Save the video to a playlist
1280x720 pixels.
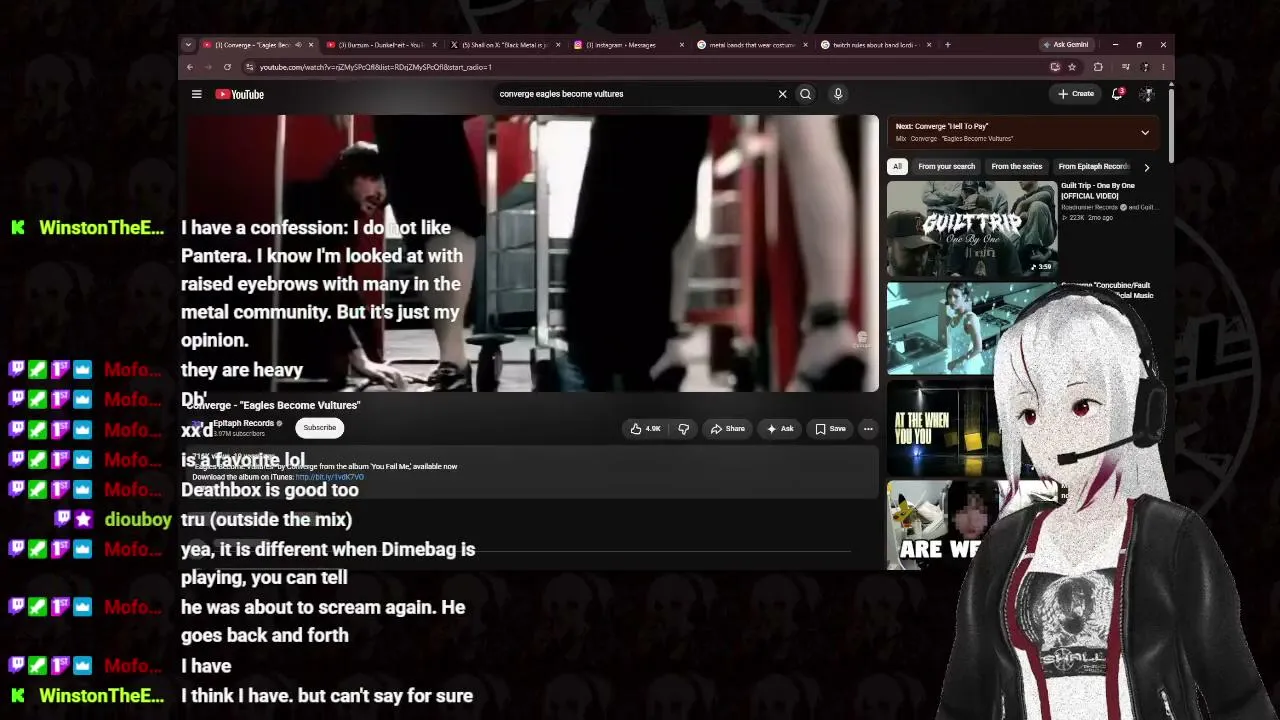point(830,429)
